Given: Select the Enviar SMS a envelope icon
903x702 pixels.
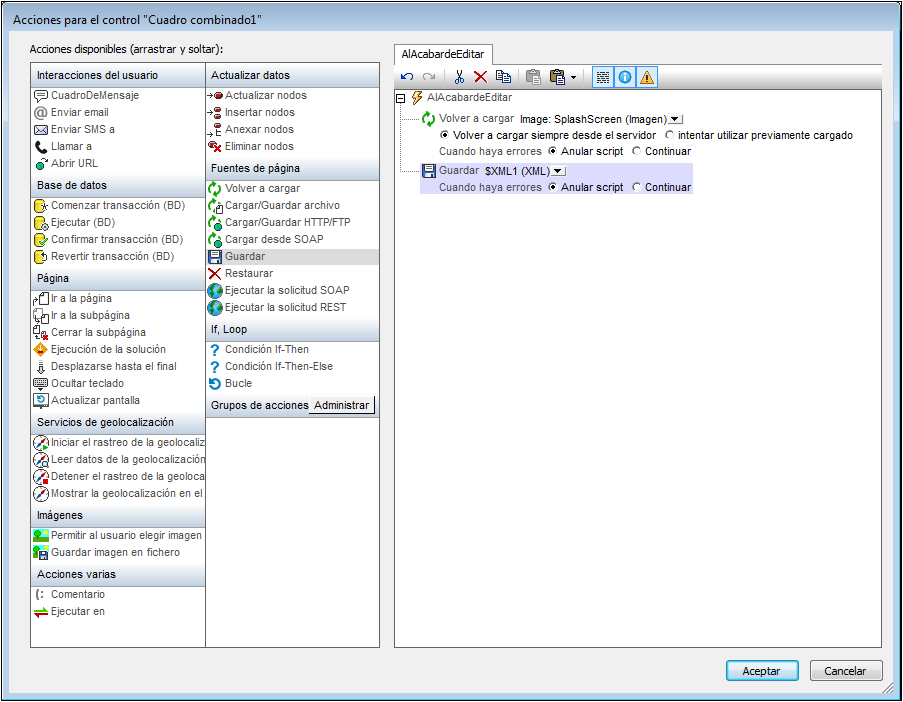Looking at the screenshot, I should pos(41,130).
